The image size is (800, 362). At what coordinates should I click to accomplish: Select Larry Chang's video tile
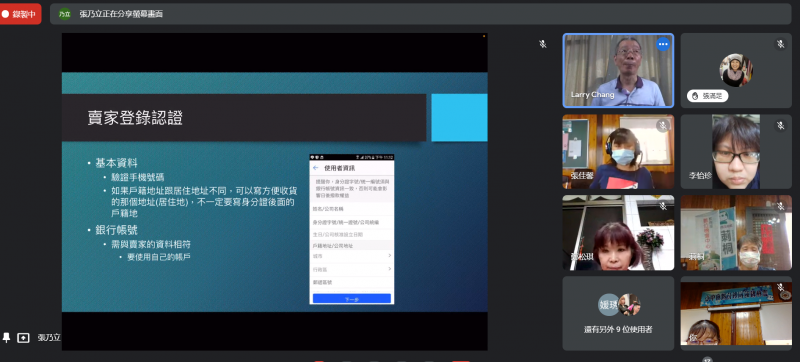click(618, 70)
